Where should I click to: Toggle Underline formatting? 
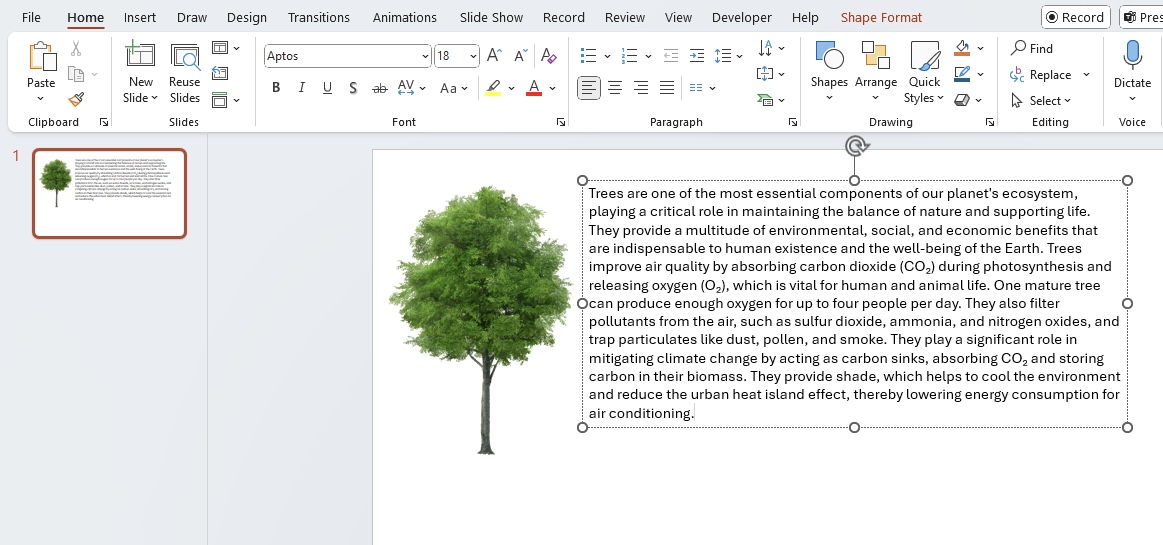[x=327, y=88]
